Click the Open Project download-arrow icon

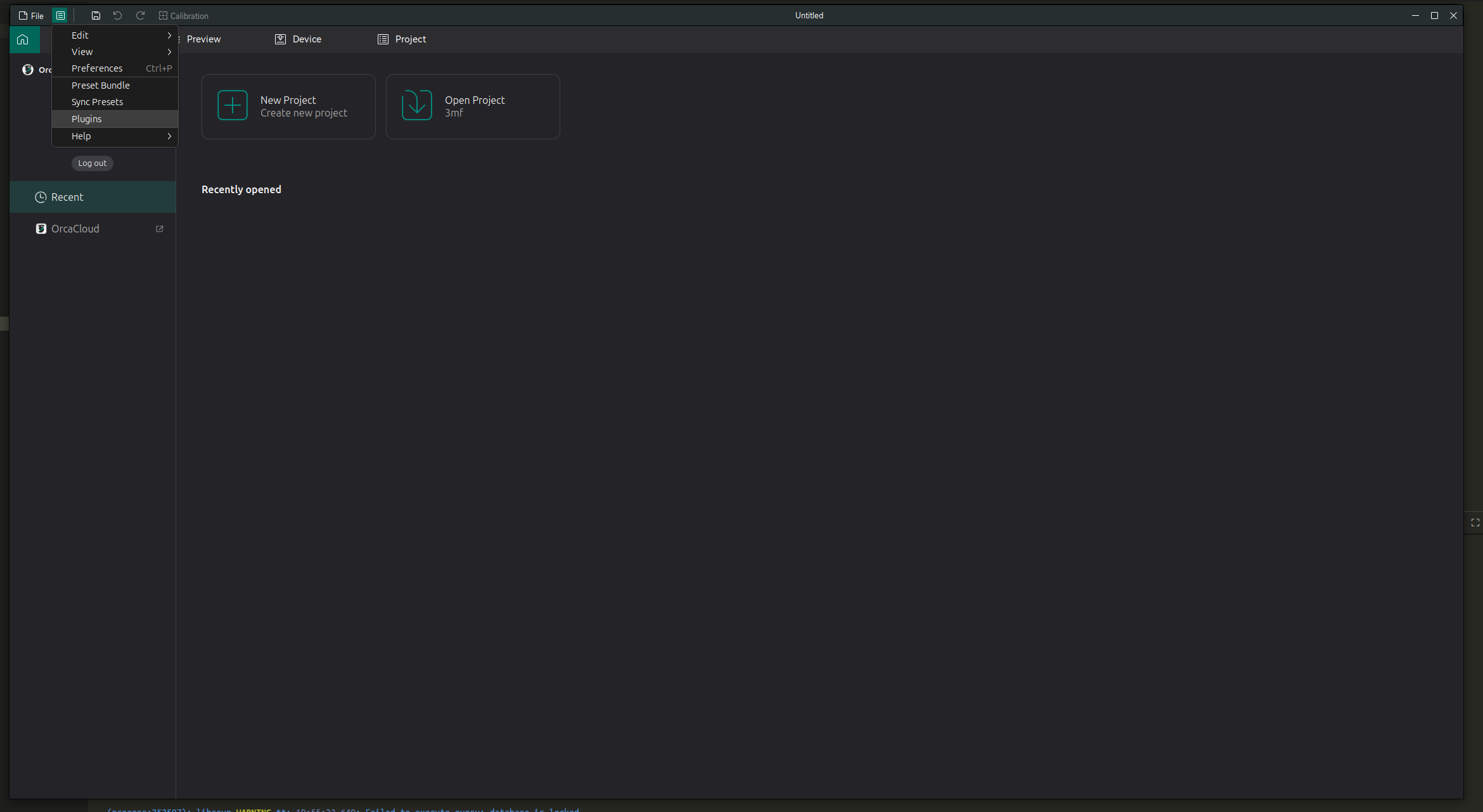[x=417, y=105]
